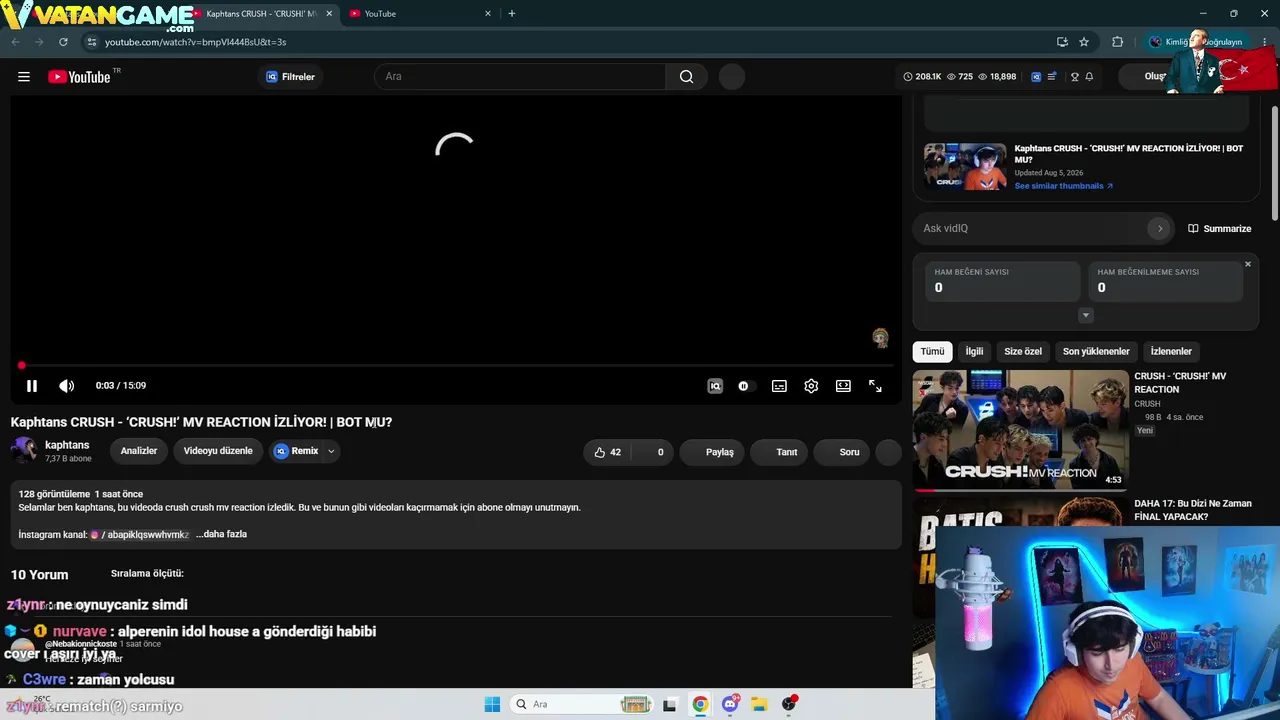The image size is (1280, 720).
Task: Switch the player to theater mode
Action: point(843,386)
